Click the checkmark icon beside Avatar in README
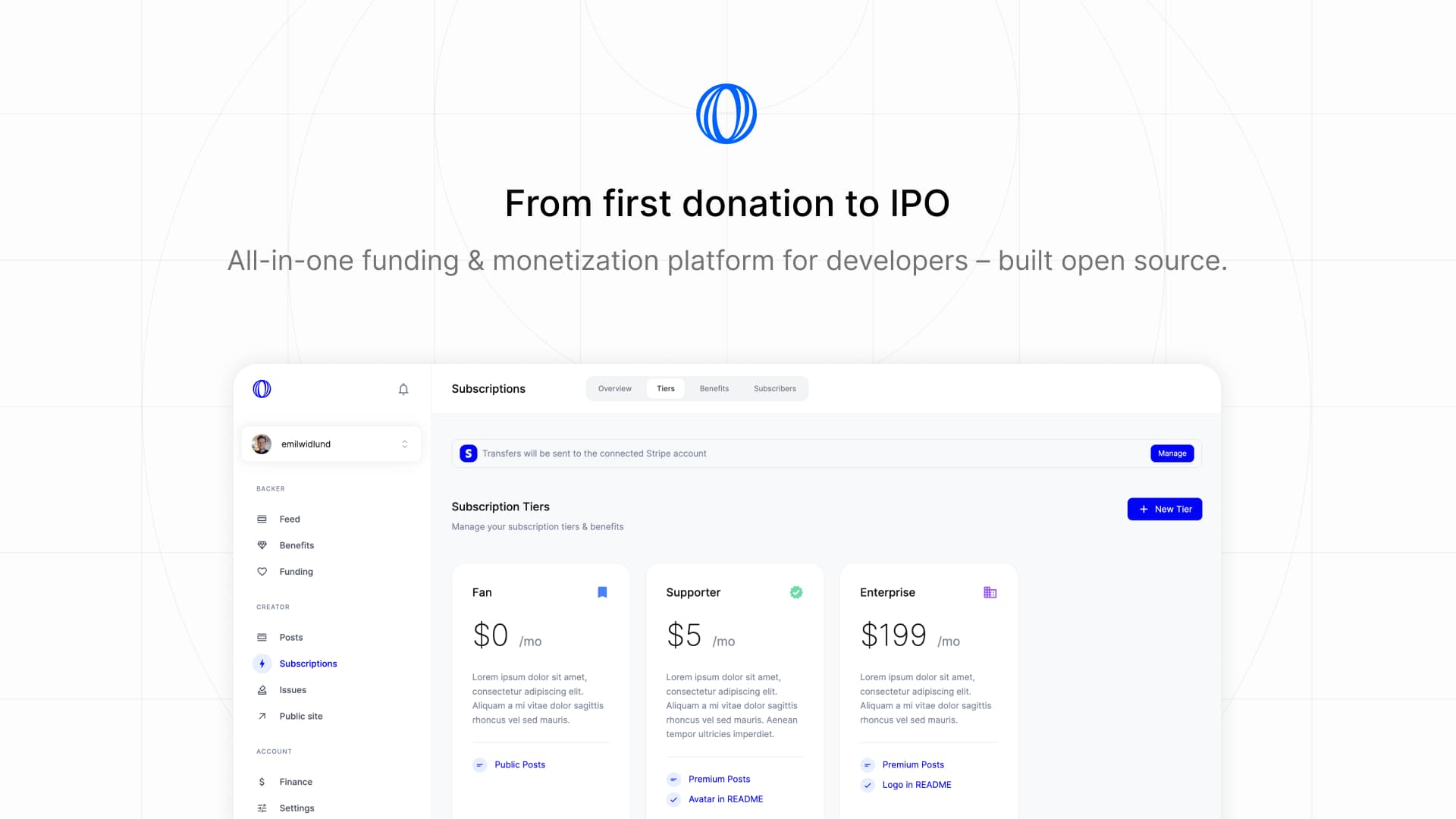1456x819 pixels. (673, 799)
